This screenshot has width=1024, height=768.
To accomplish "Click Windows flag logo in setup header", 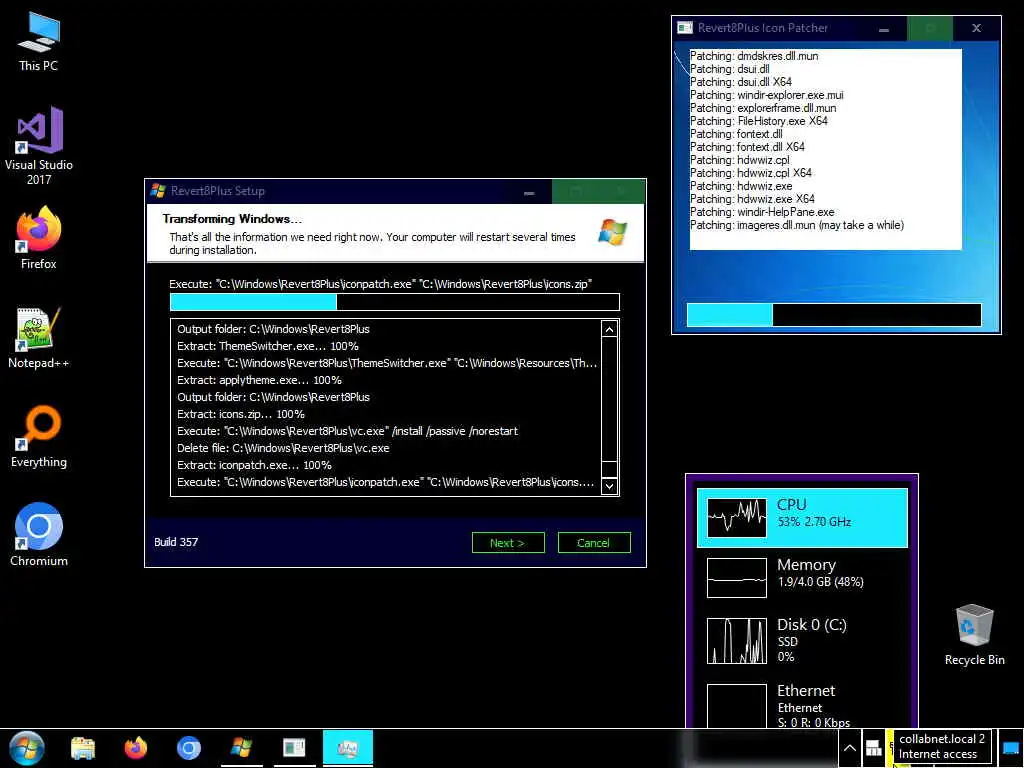I will [x=613, y=232].
